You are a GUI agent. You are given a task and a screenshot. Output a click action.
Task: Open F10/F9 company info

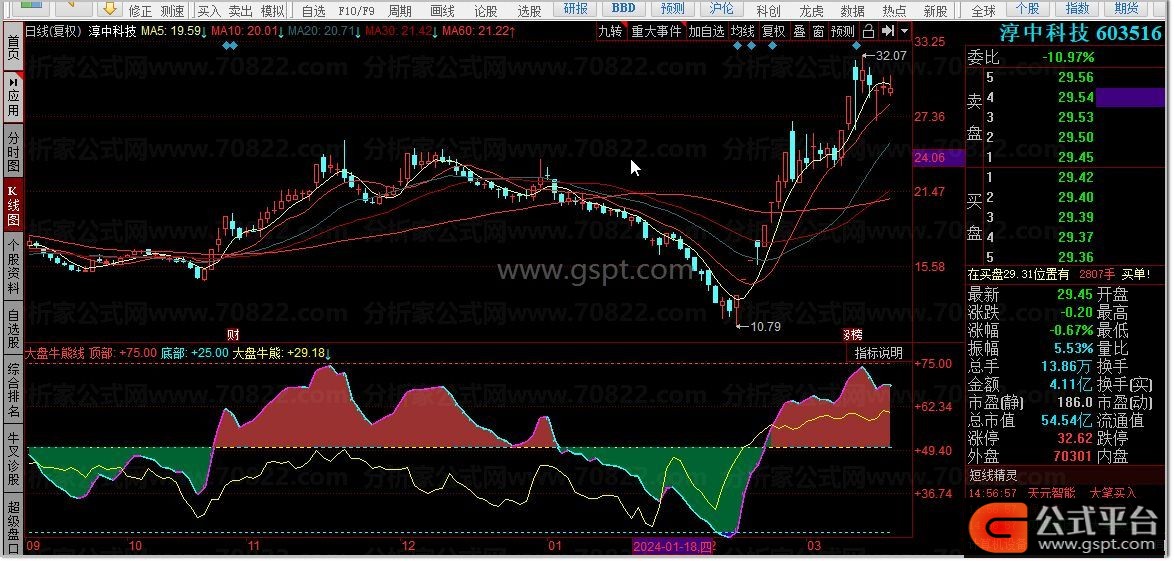356,10
